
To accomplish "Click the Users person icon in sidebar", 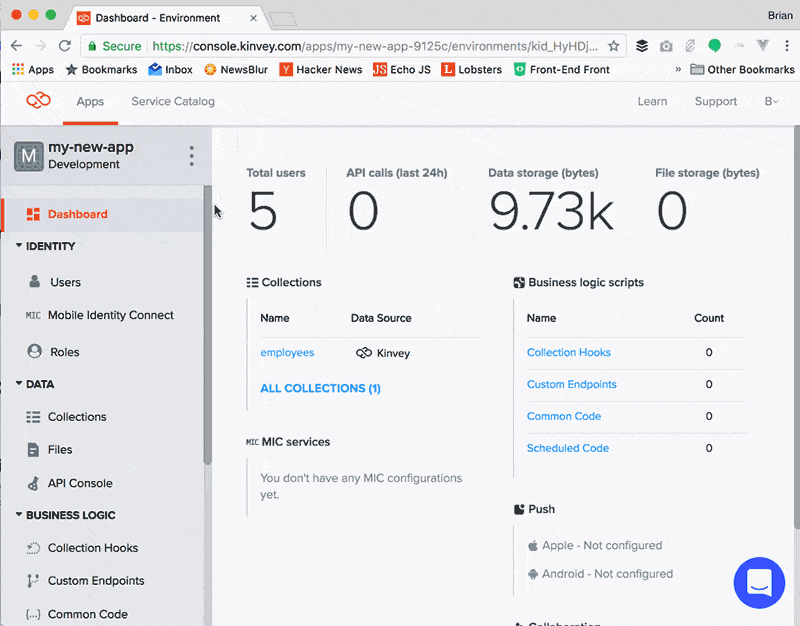I will (34, 282).
